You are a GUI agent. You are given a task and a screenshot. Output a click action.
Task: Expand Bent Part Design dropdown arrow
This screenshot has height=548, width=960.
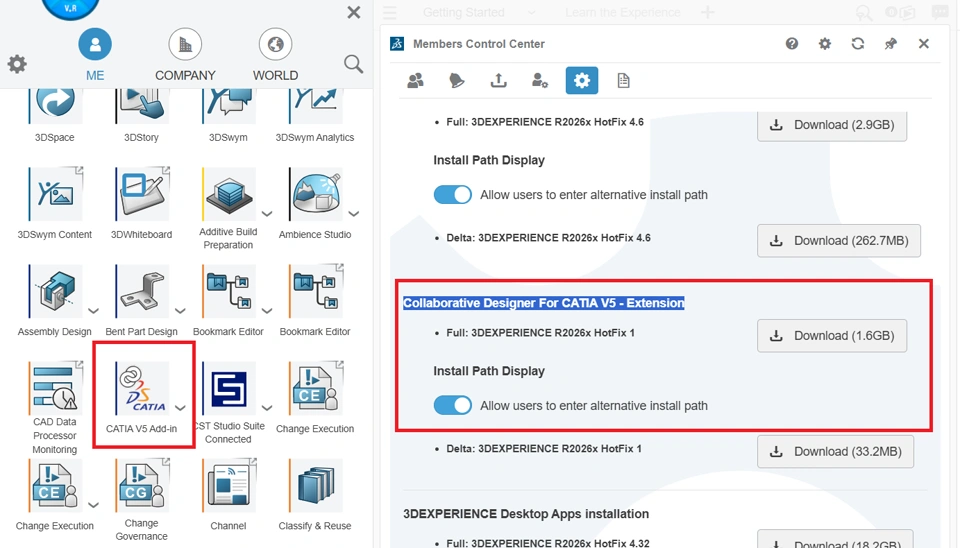coord(180,310)
